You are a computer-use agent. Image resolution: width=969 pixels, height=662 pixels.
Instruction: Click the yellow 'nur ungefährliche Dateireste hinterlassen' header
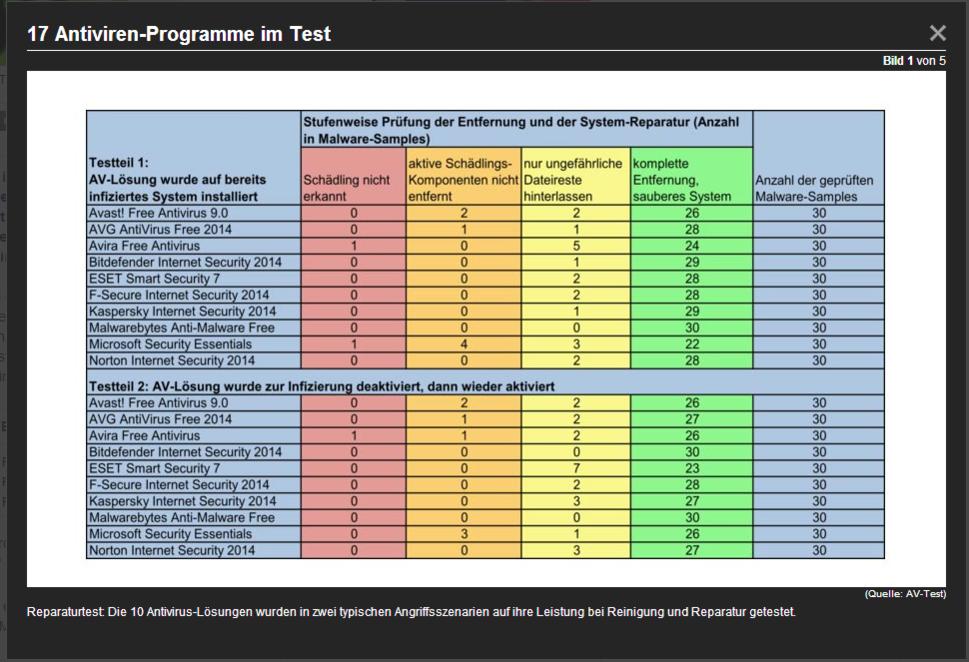(575, 176)
